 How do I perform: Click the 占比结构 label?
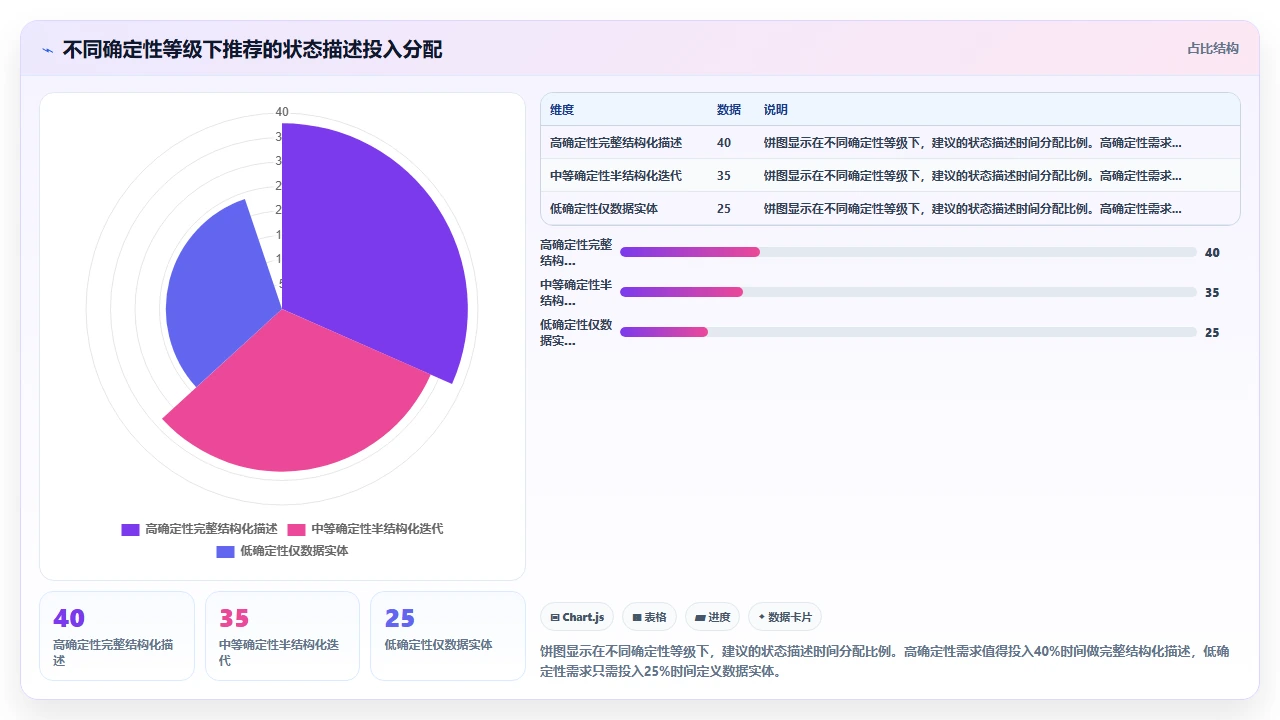(1212, 48)
